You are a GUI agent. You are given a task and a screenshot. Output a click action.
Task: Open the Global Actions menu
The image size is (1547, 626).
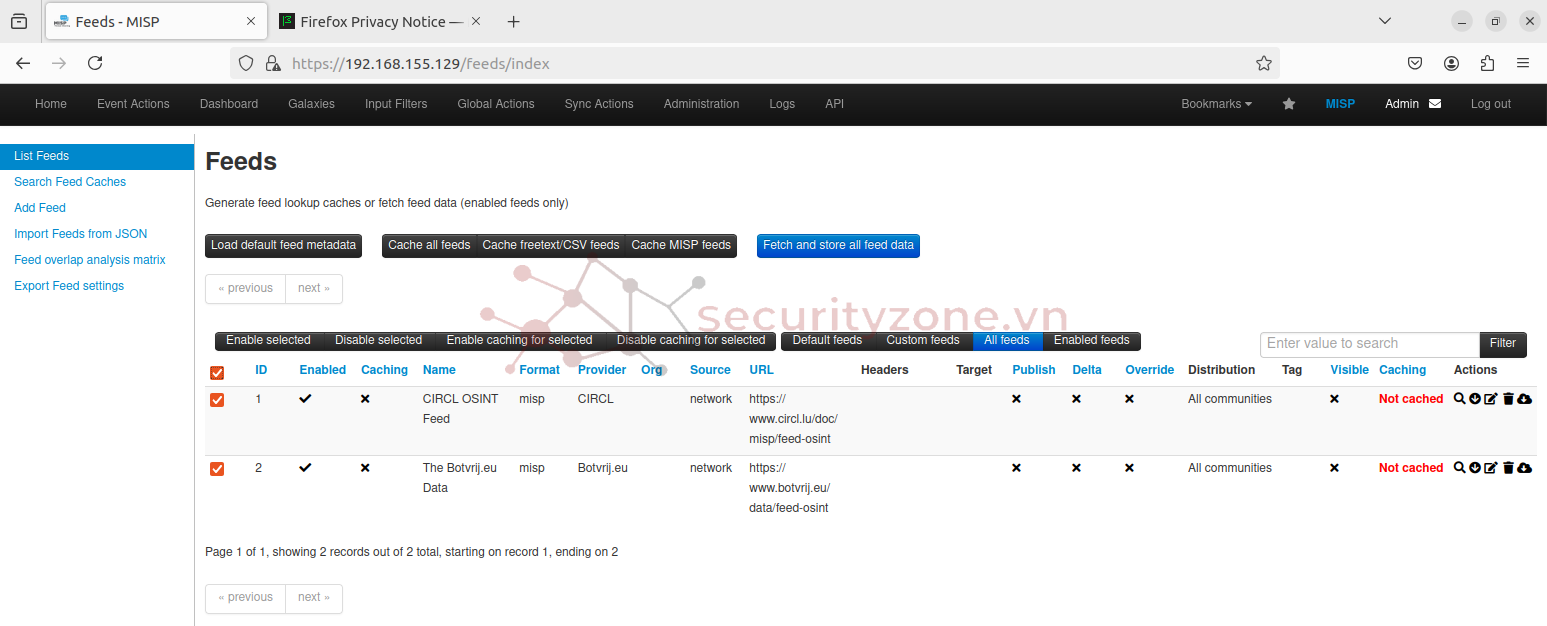(496, 104)
